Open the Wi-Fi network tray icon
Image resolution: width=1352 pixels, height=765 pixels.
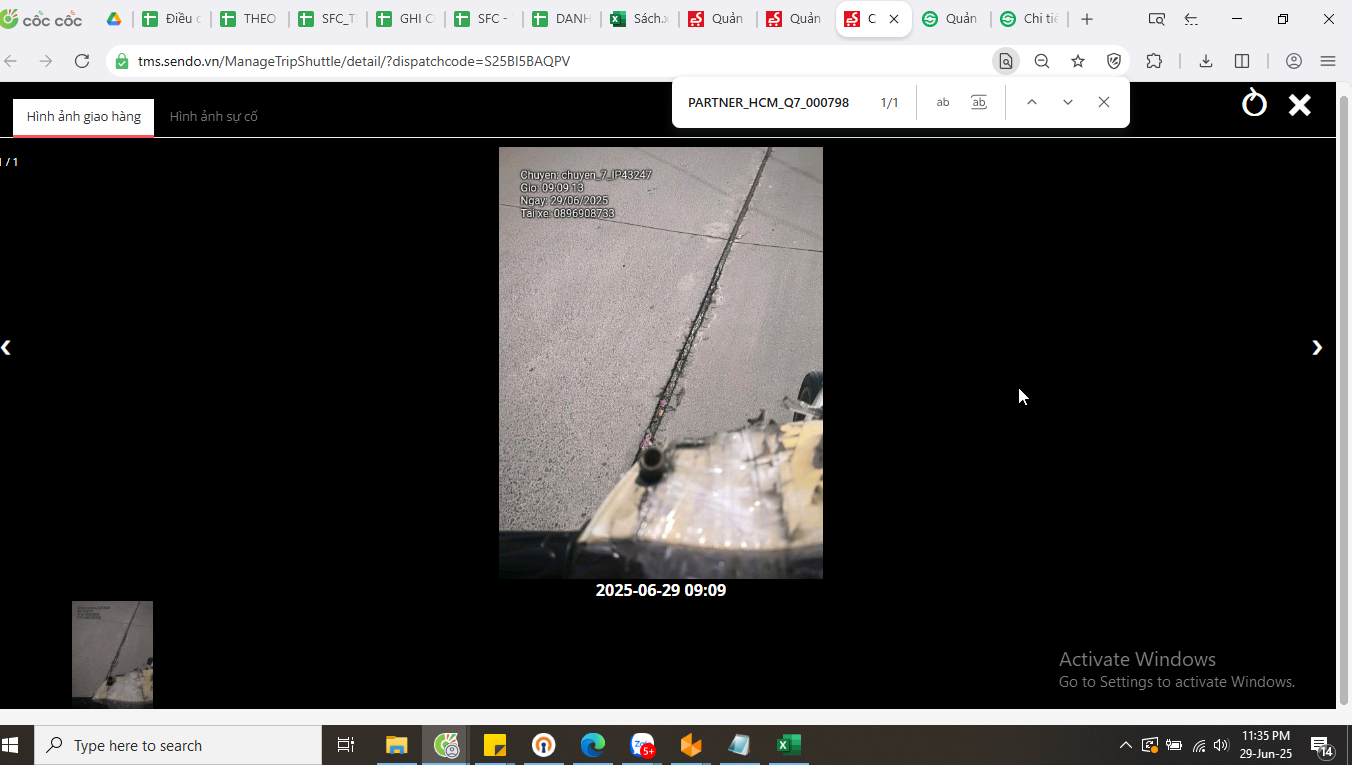click(x=1198, y=745)
